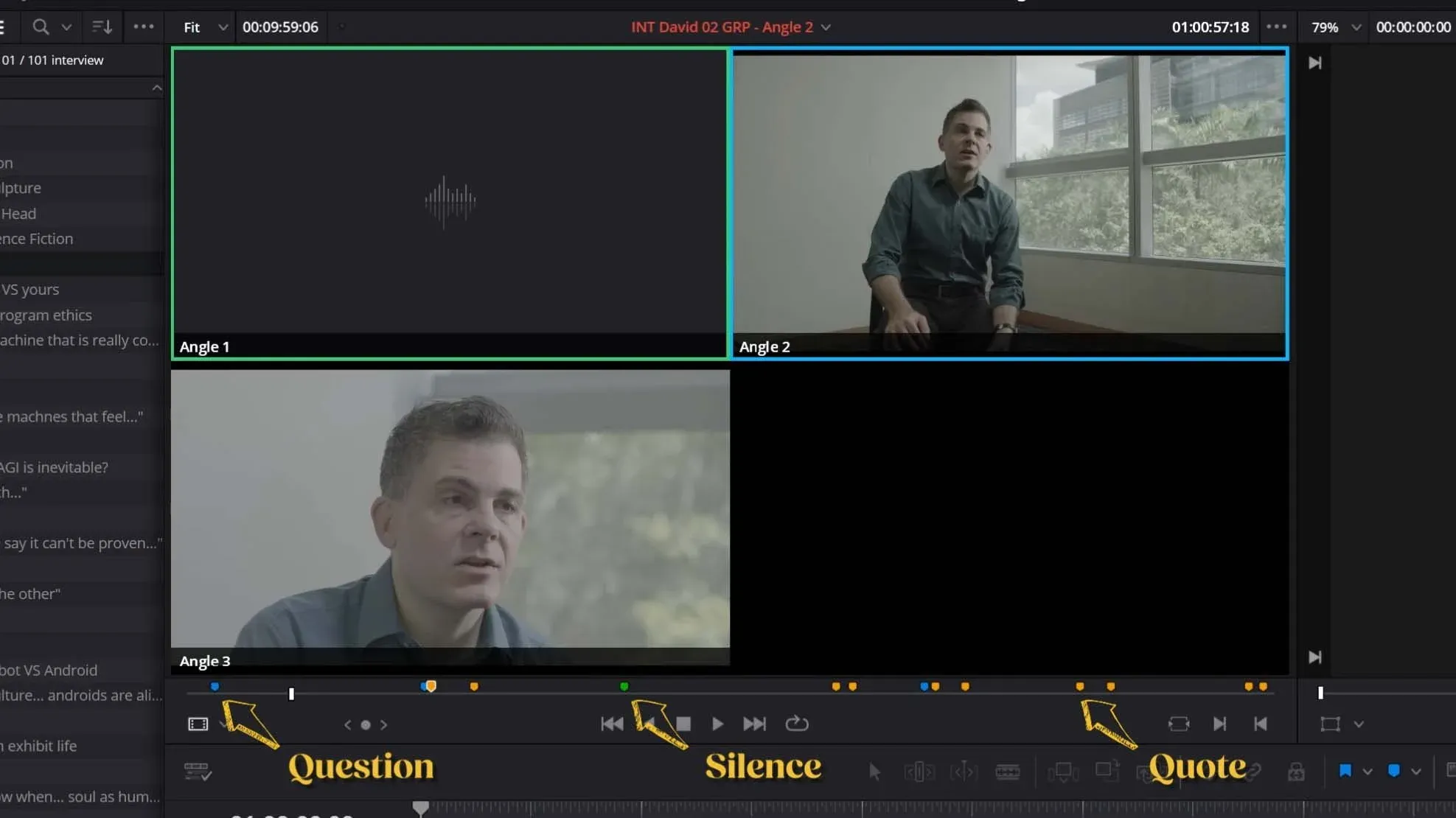Collapse the bin list with the up chevron
This screenshot has width=1456, height=818.
pyautogui.click(x=157, y=88)
